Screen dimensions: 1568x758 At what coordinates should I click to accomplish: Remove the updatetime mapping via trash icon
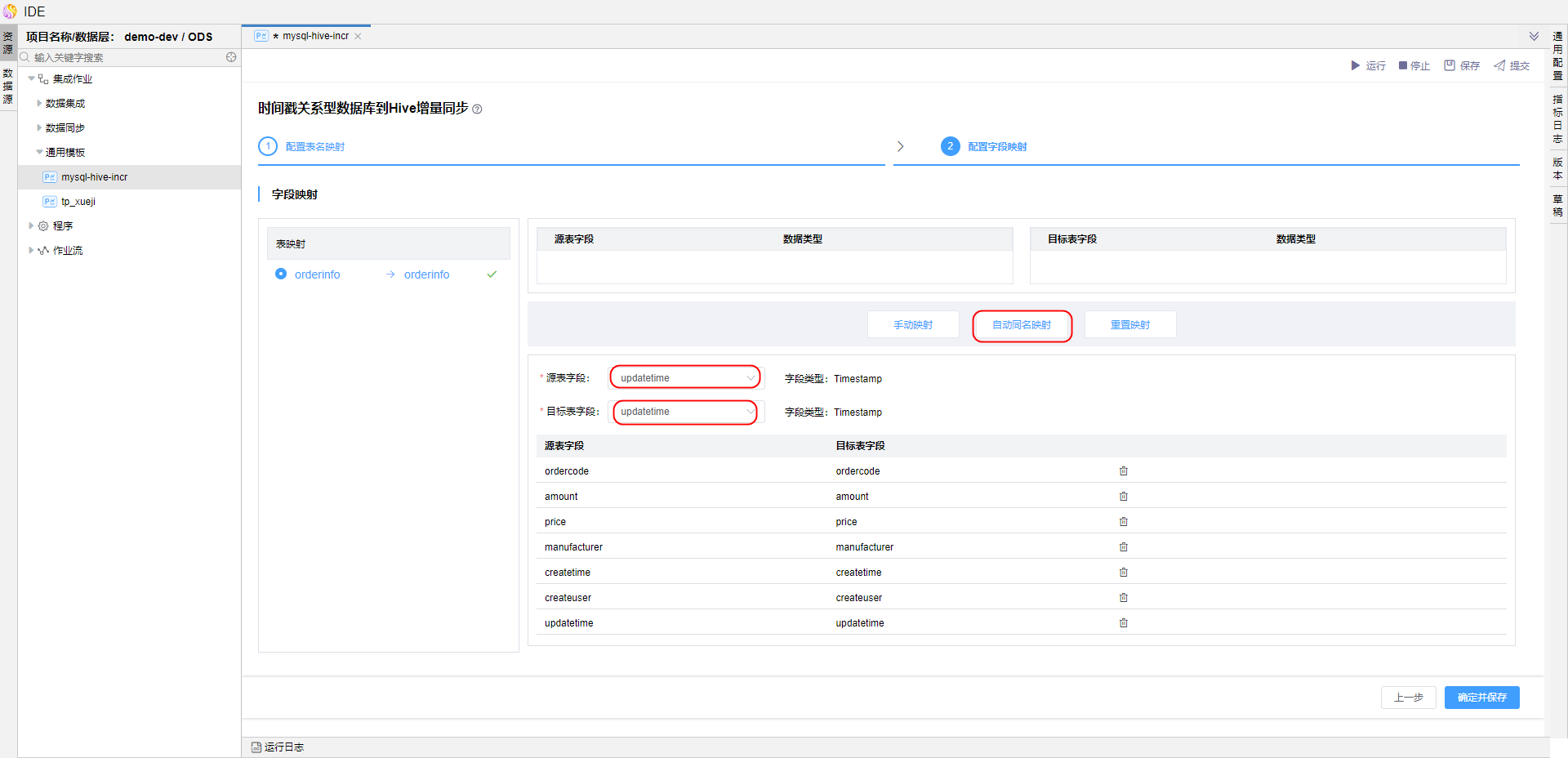pos(1124,623)
